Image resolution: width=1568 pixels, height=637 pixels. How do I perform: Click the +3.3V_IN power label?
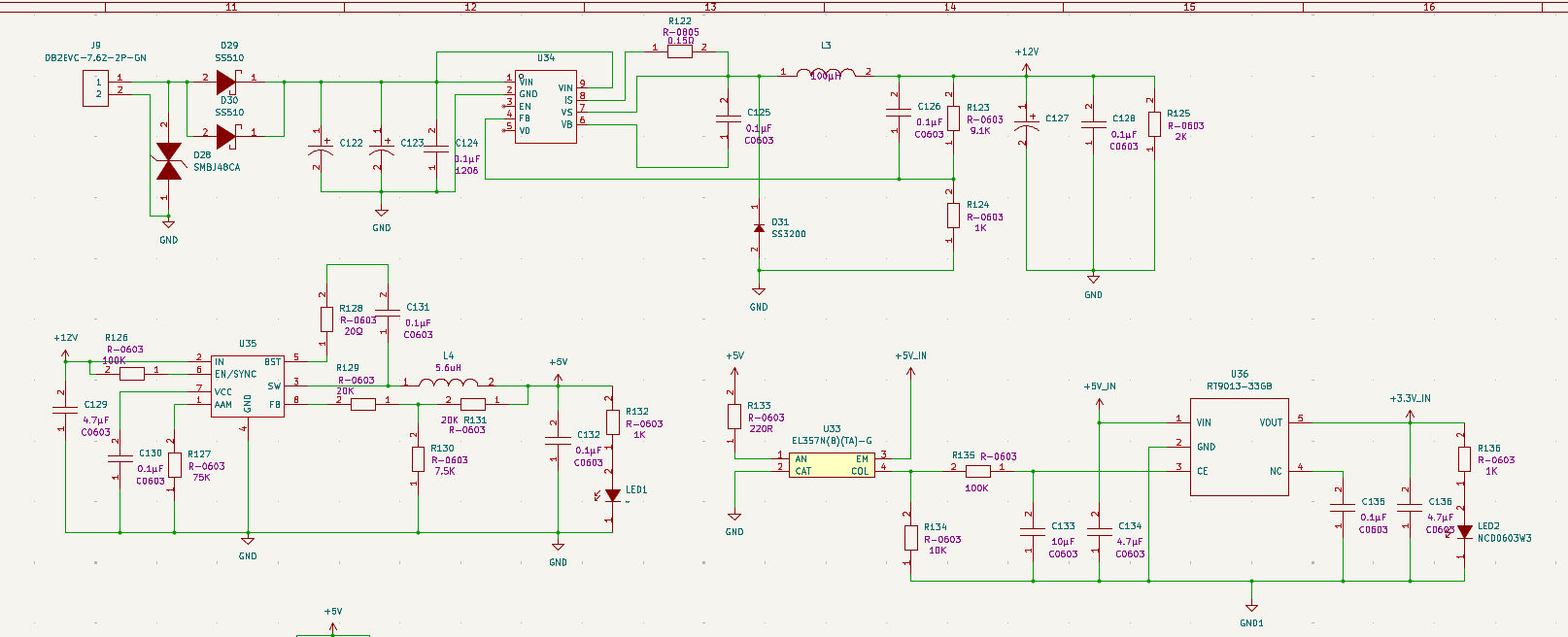point(1410,399)
